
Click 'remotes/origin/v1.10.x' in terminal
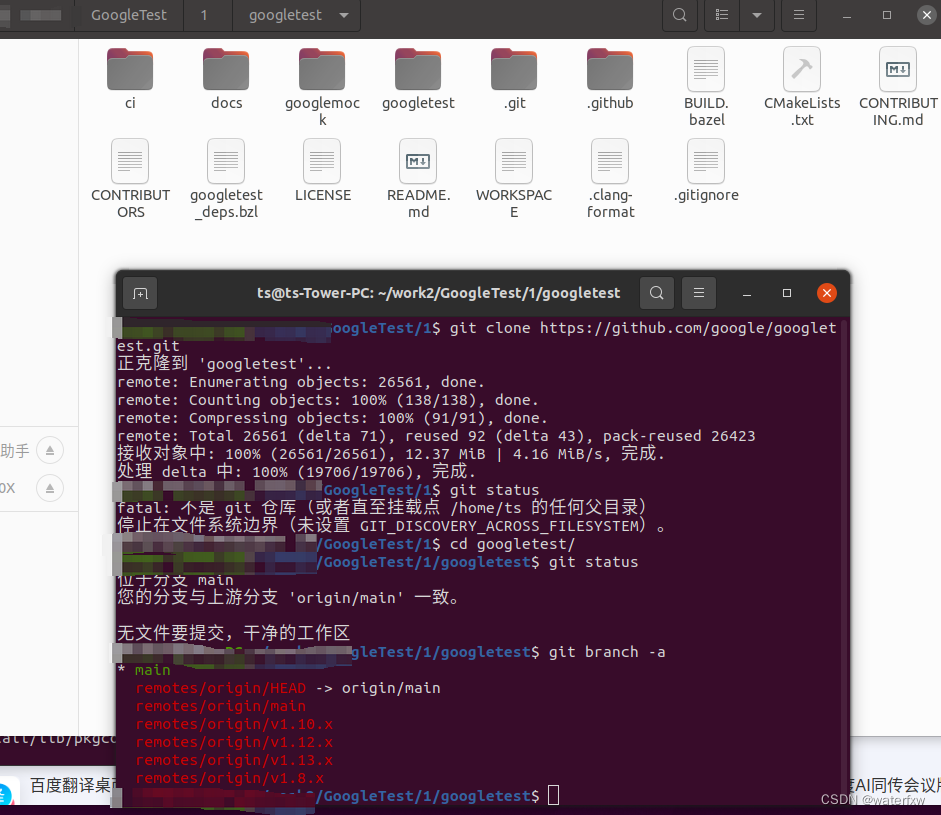click(234, 724)
